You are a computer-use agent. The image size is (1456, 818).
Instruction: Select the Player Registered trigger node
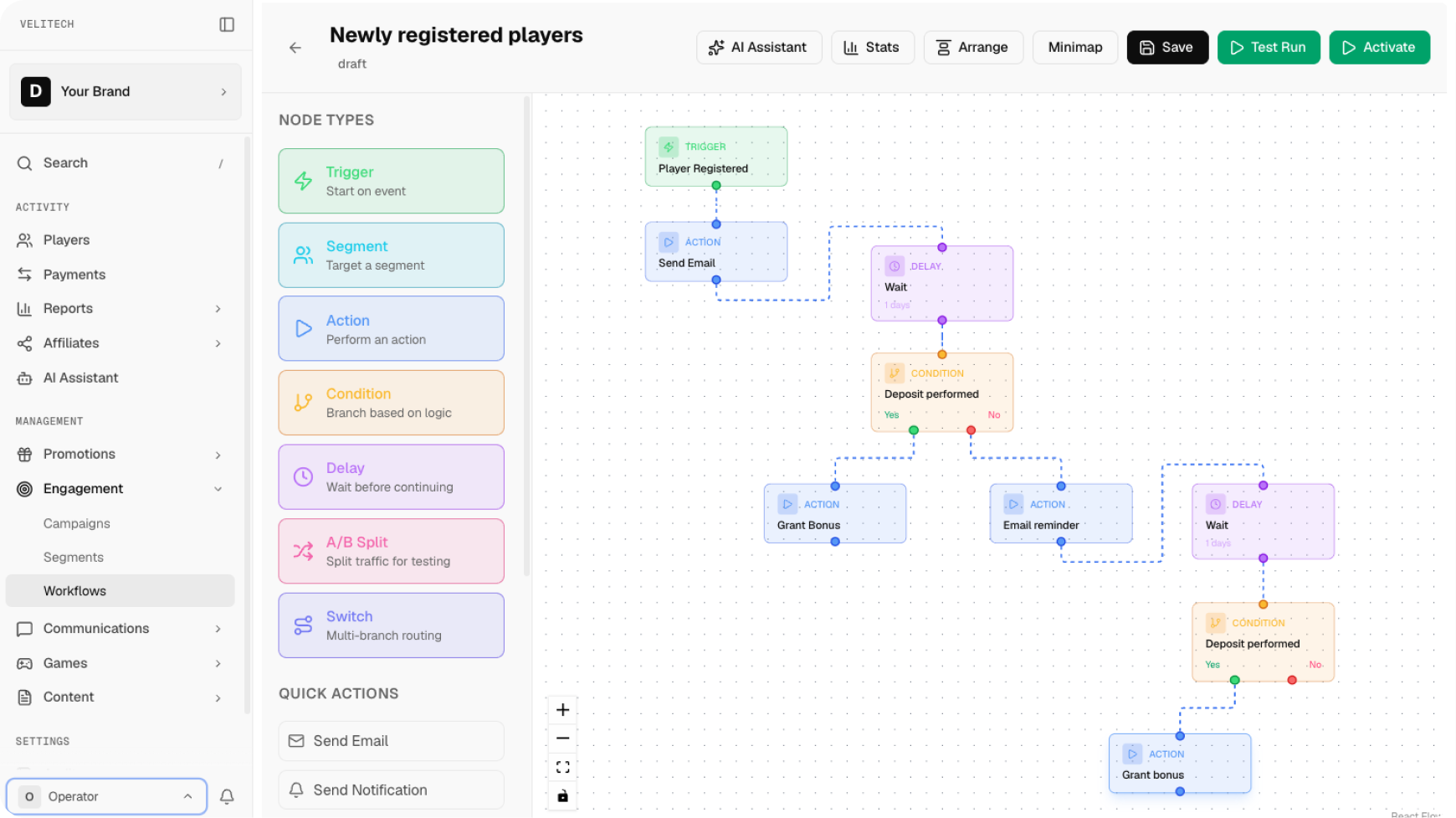[x=716, y=157]
